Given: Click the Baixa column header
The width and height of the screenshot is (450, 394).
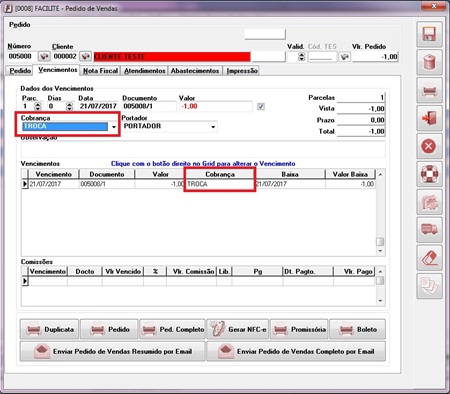Looking at the screenshot, I should coord(290,174).
